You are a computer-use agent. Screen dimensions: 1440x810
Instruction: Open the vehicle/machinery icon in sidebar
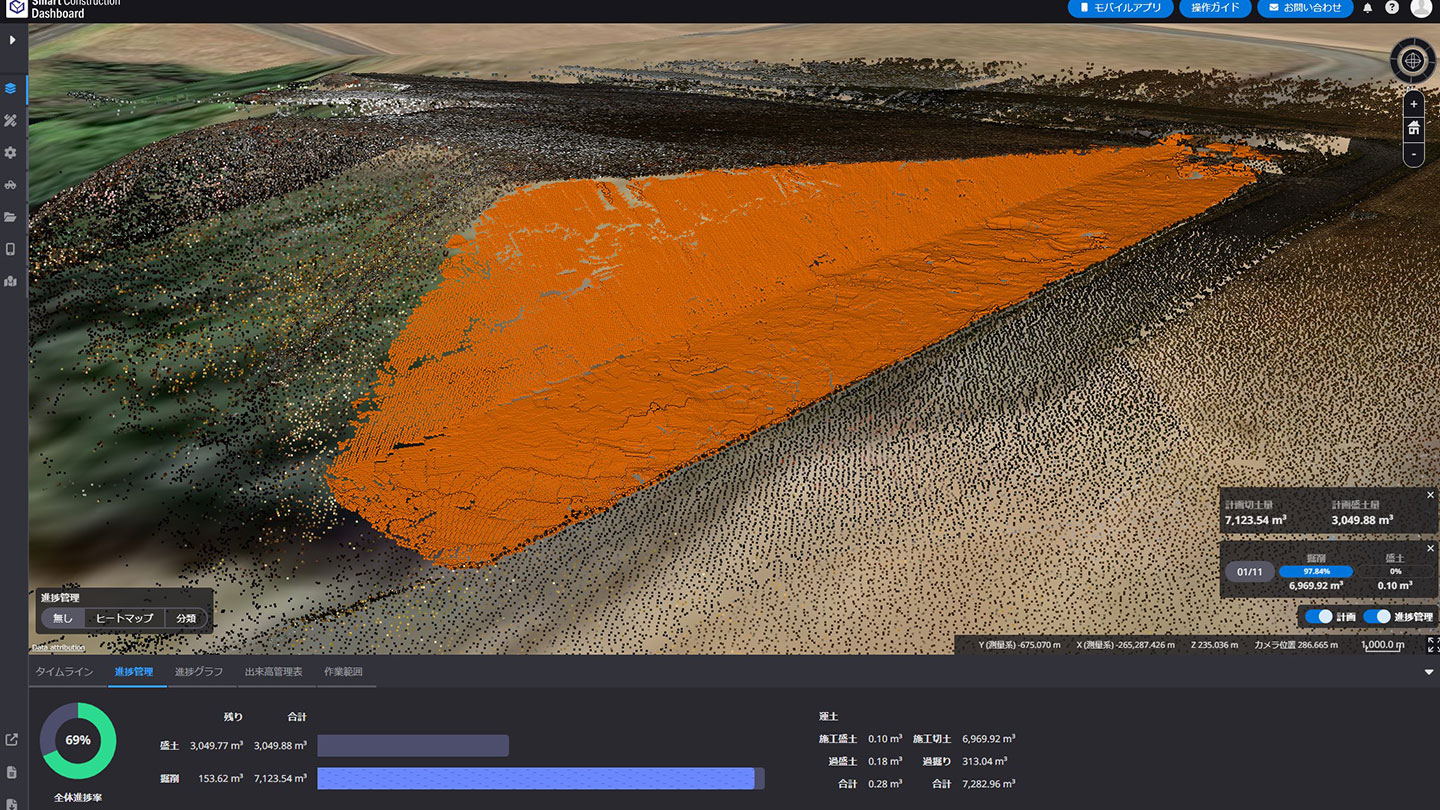11,185
